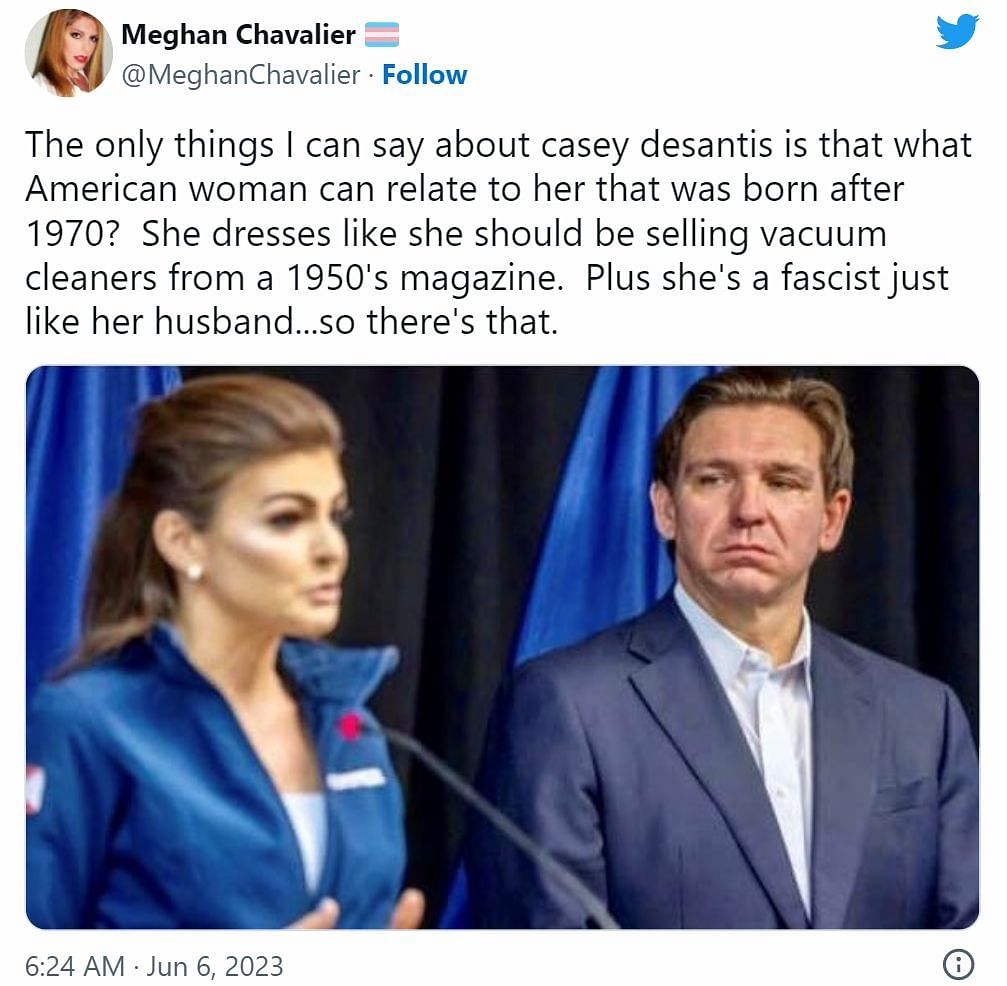Click the display name Meghan Chavalier
Viewport: 1007px width, 986px height.
coord(238,35)
